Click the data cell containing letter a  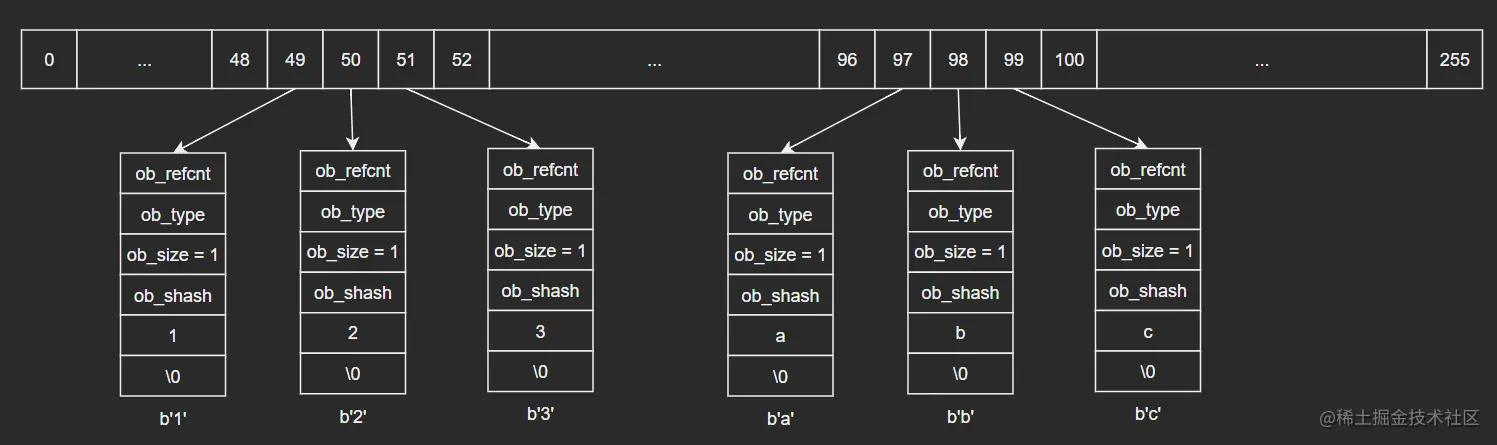pyautogui.click(x=780, y=336)
